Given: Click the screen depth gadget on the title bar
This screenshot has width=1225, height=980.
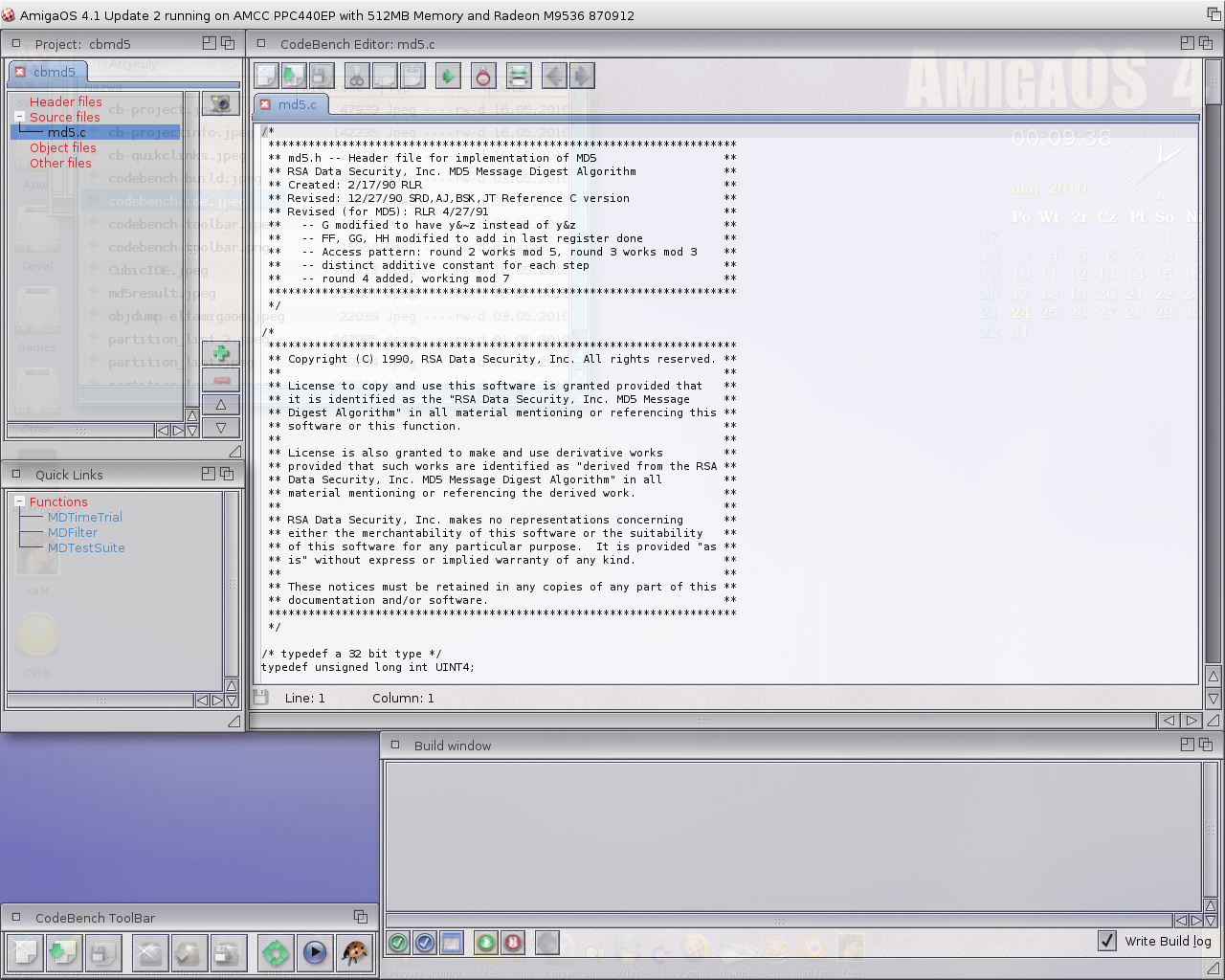Looking at the screenshot, I should 1214,14.
